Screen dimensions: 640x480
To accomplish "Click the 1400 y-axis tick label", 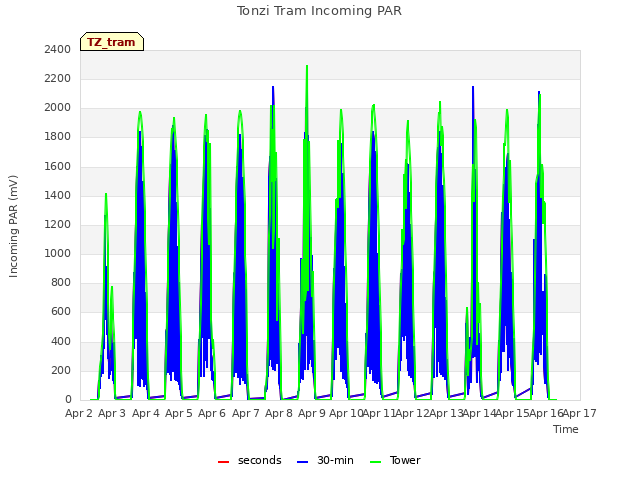I will pyautogui.click(x=58, y=196).
